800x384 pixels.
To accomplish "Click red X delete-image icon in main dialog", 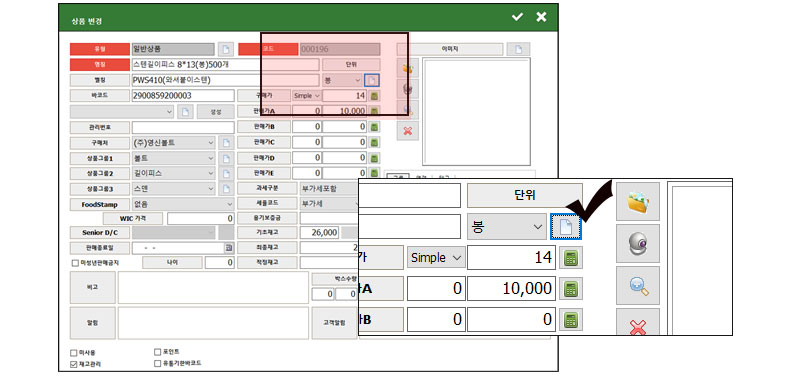I will [x=408, y=131].
